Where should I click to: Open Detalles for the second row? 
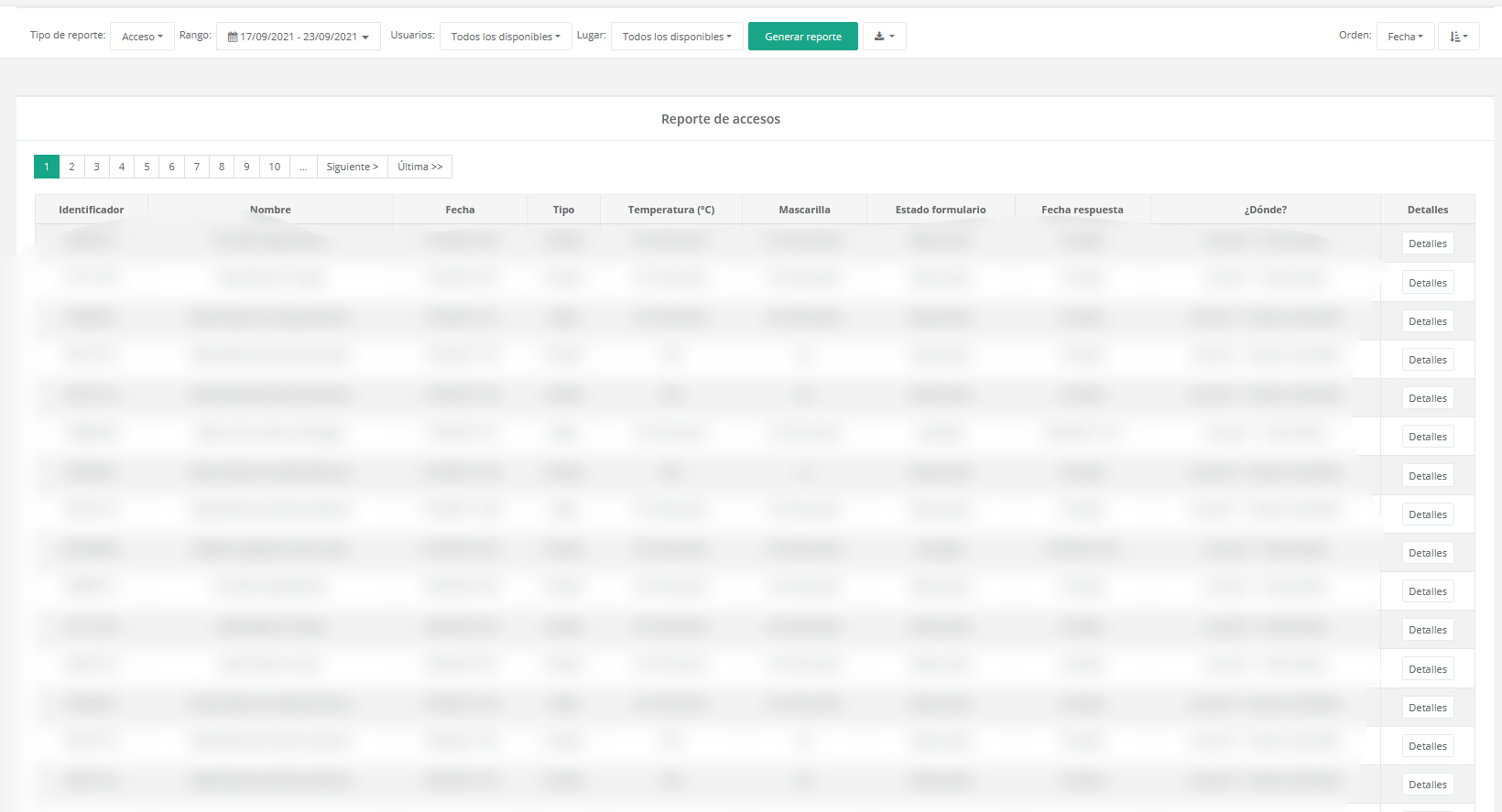[1427, 283]
